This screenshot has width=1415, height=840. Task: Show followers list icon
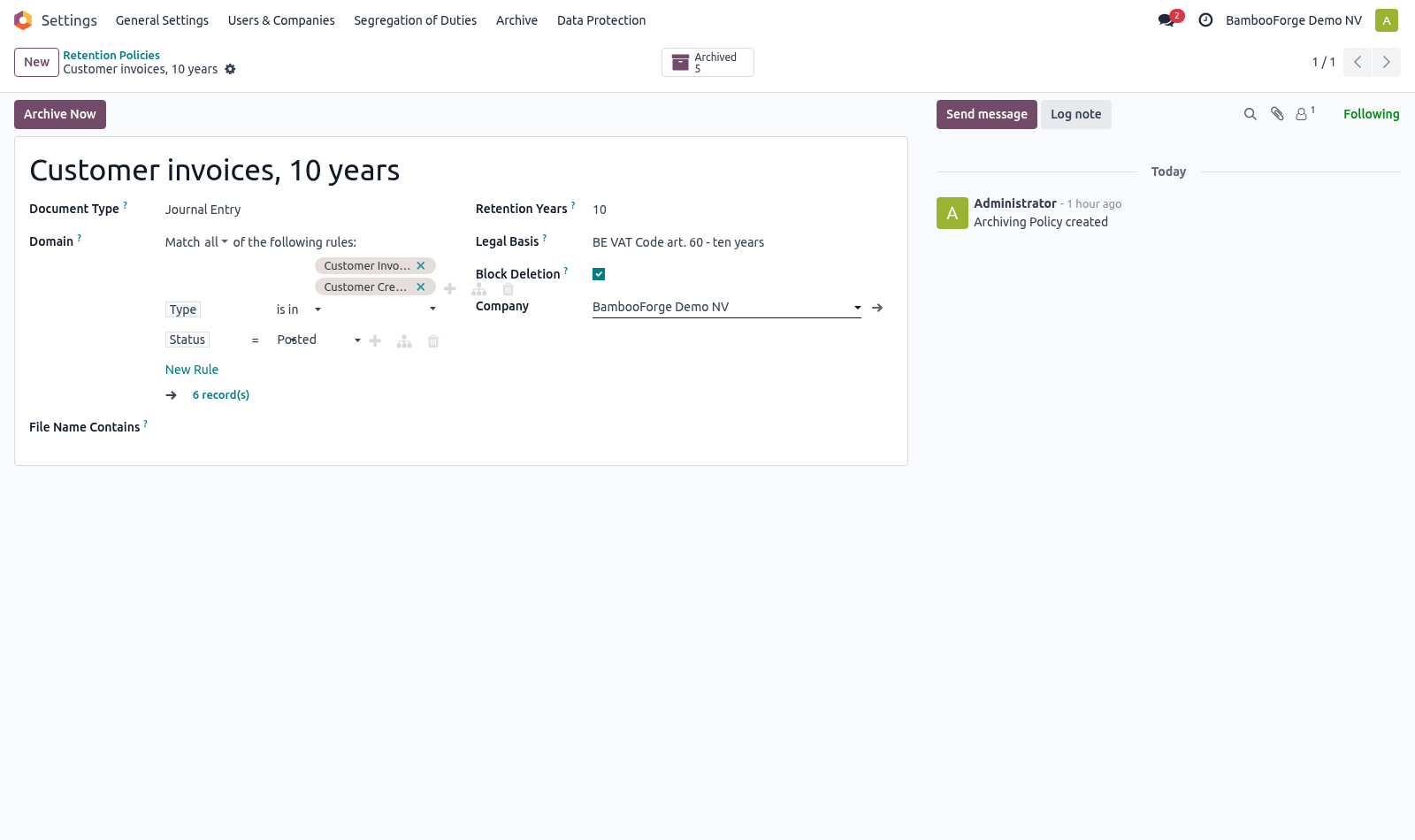tap(1304, 113)
